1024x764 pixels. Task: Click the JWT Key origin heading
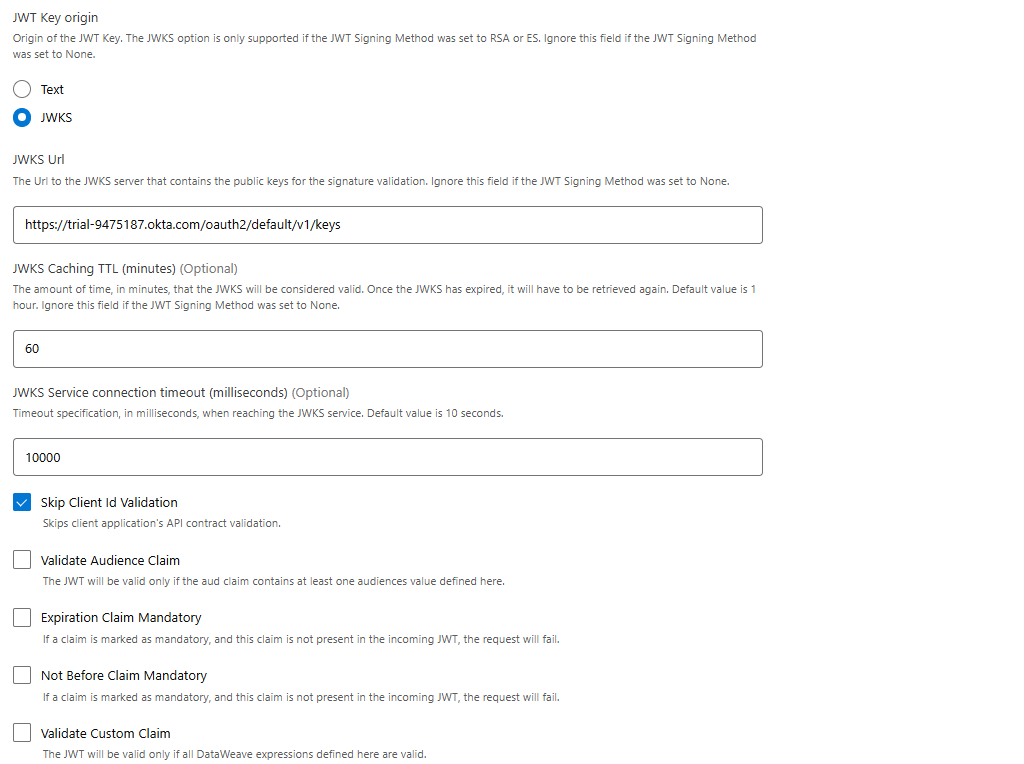click(x=55, y=17)
